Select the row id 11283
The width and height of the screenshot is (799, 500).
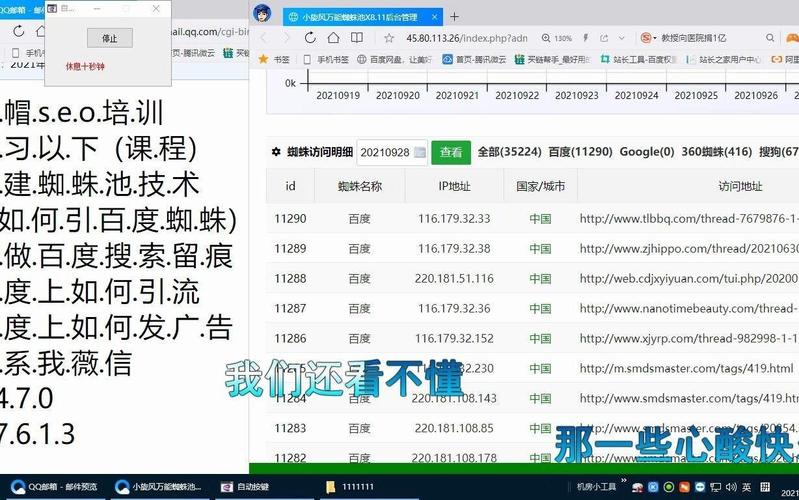290,428
